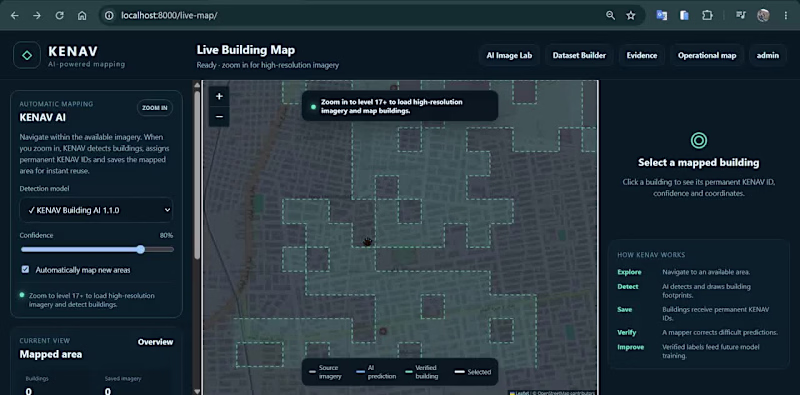Click the browser back arrow

14,15
